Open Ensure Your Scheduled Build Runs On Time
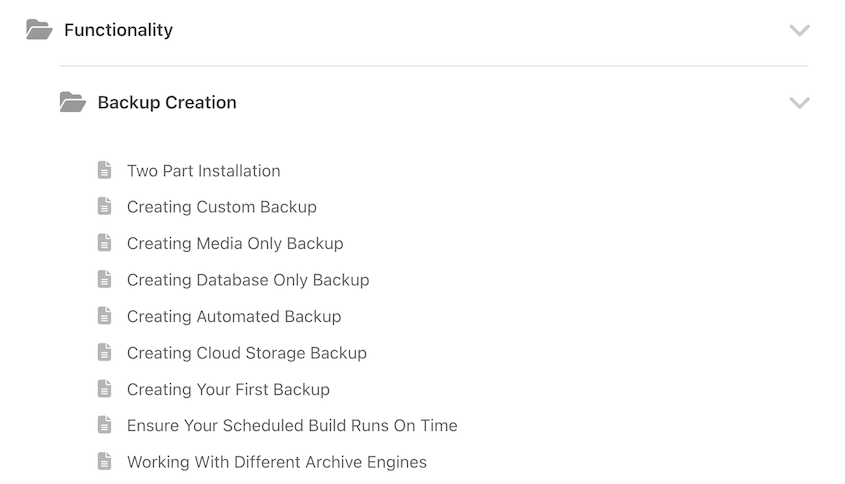The image size is (845, 484). pyautogui.click(x=292, y=426)
